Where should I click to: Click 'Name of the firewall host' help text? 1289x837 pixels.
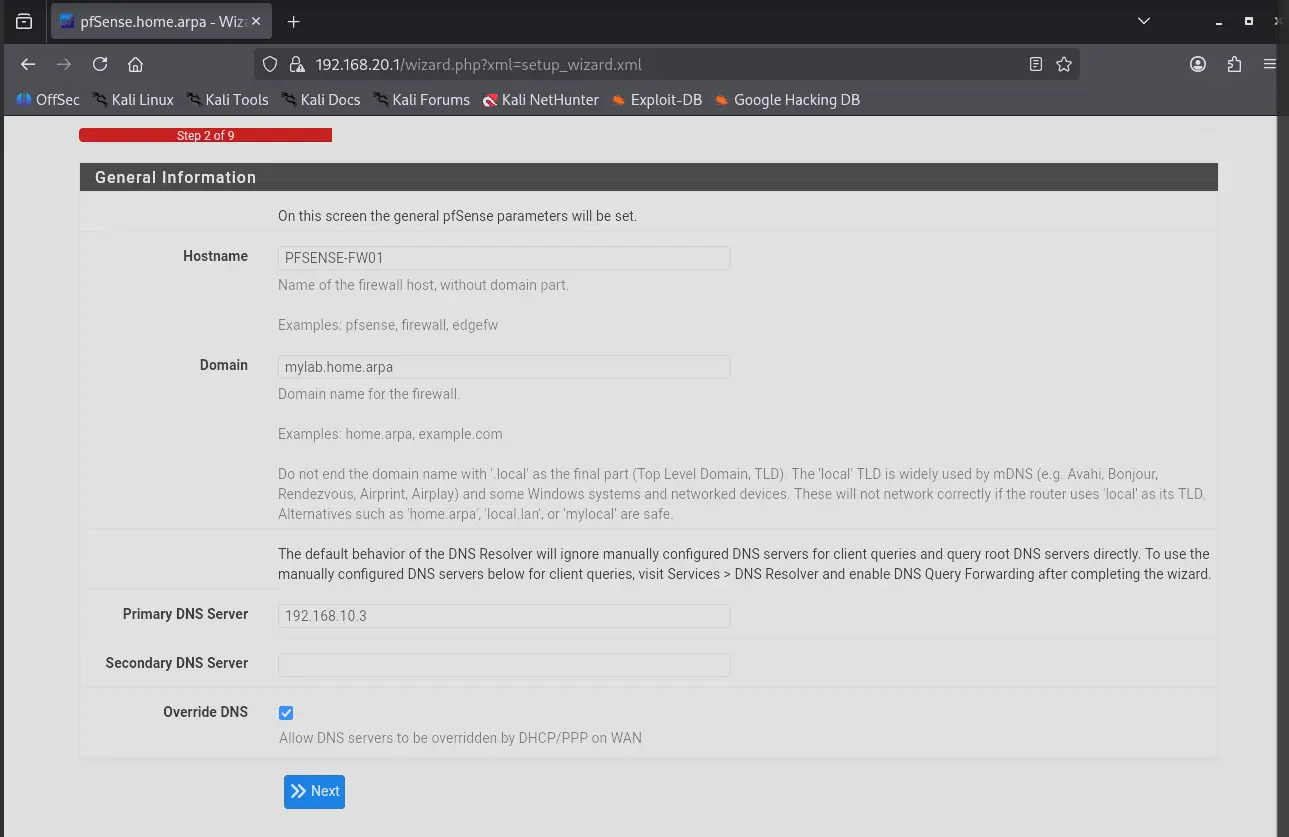click(x=423, y=285)
